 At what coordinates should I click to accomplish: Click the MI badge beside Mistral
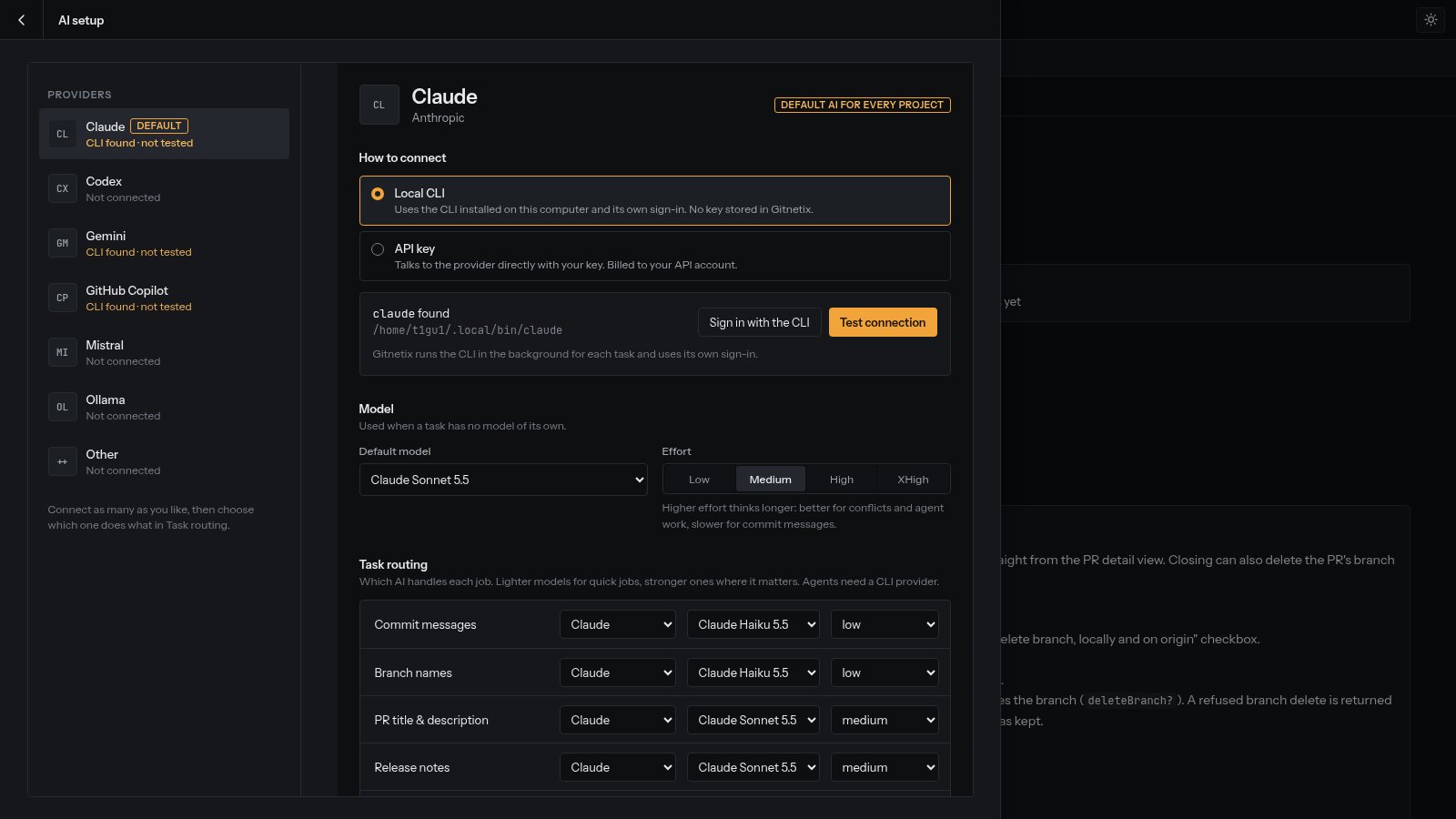click(x=62, y=352)
